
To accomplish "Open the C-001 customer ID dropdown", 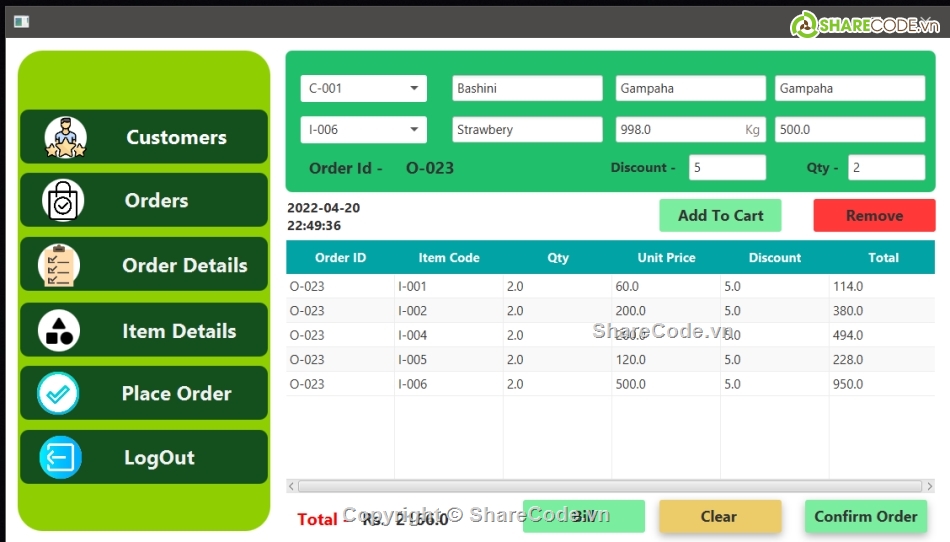I will (x=414, y=89).
